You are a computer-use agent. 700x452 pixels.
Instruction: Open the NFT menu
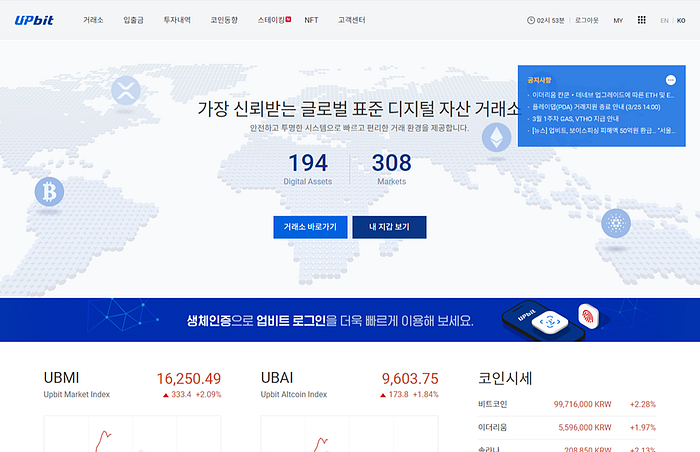click(311, 20)
